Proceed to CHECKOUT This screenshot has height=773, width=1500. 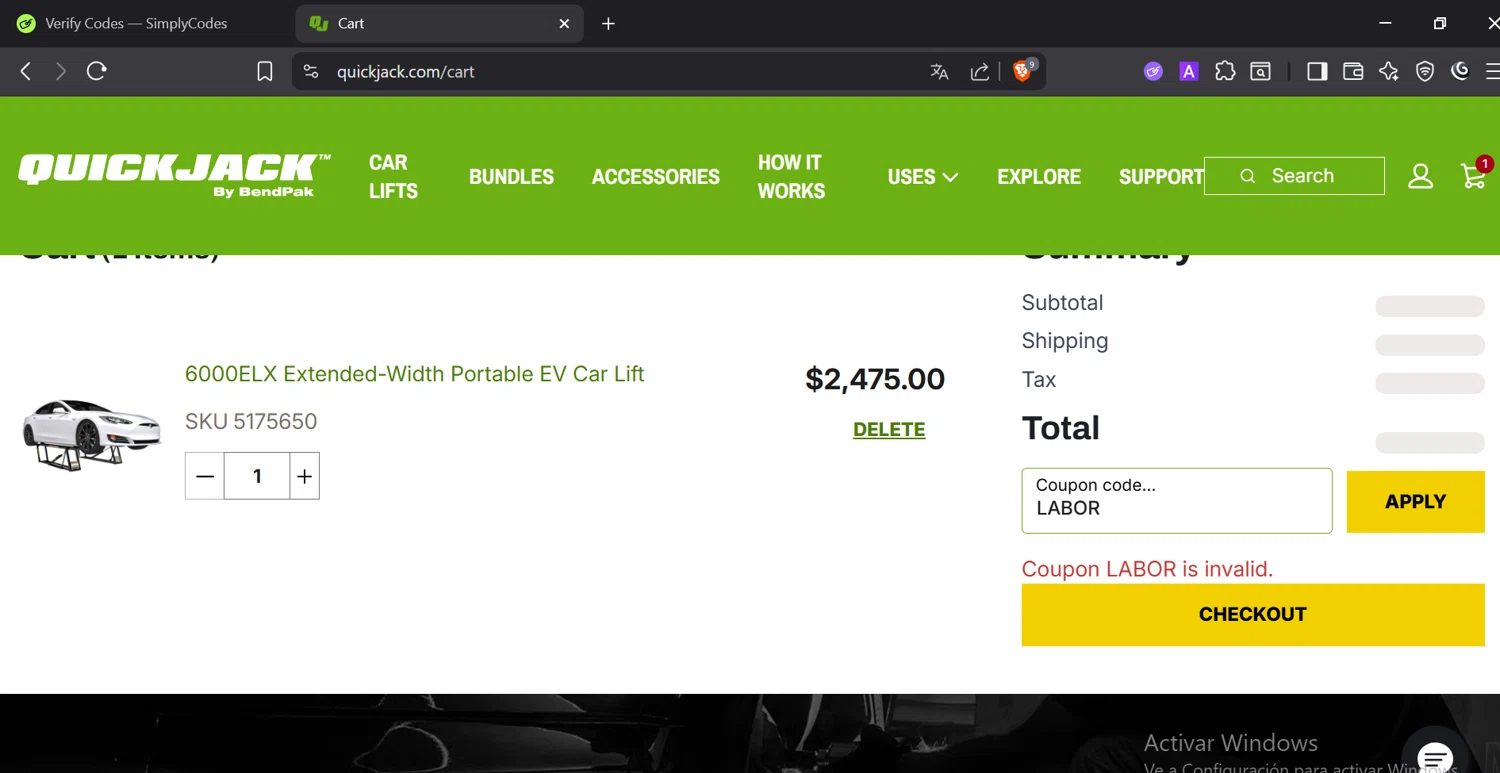(1253, 614)
